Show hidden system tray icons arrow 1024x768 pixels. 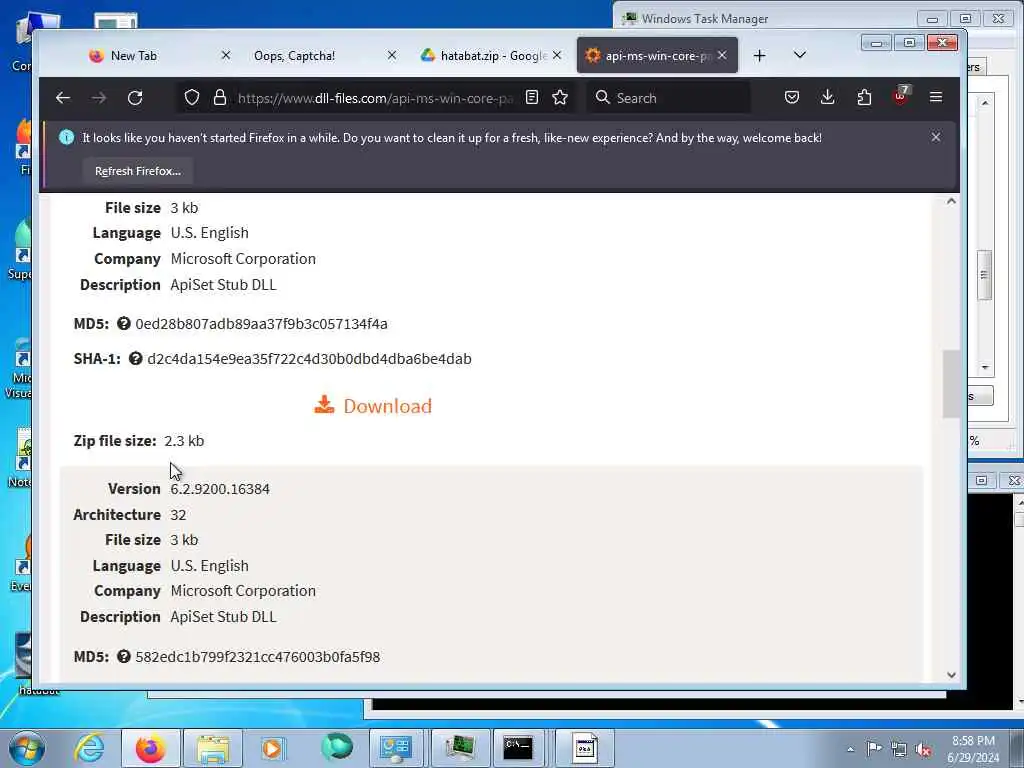[850, 749]
